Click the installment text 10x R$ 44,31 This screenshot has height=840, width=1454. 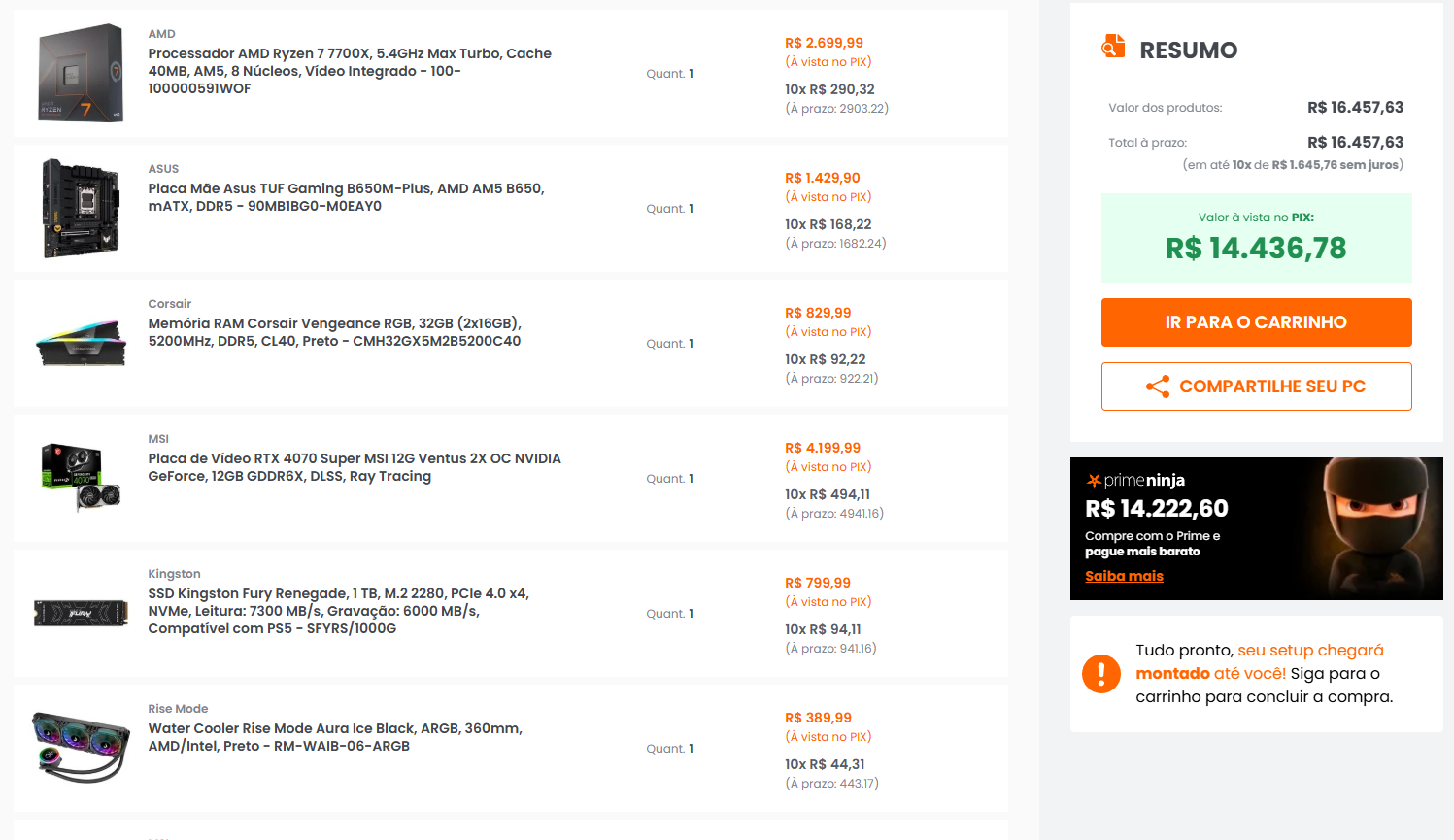coord(825,764)
